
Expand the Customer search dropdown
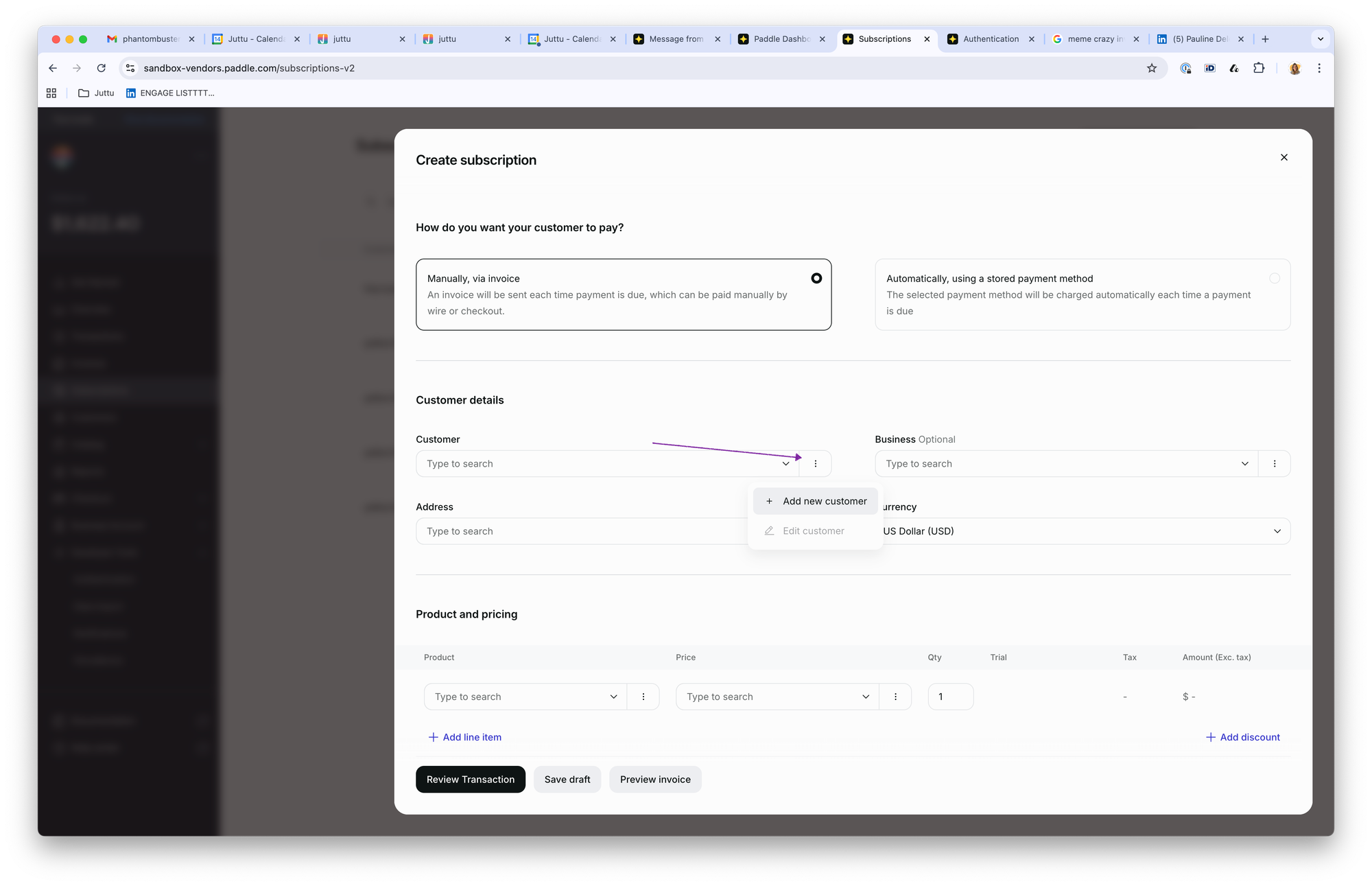785,464
